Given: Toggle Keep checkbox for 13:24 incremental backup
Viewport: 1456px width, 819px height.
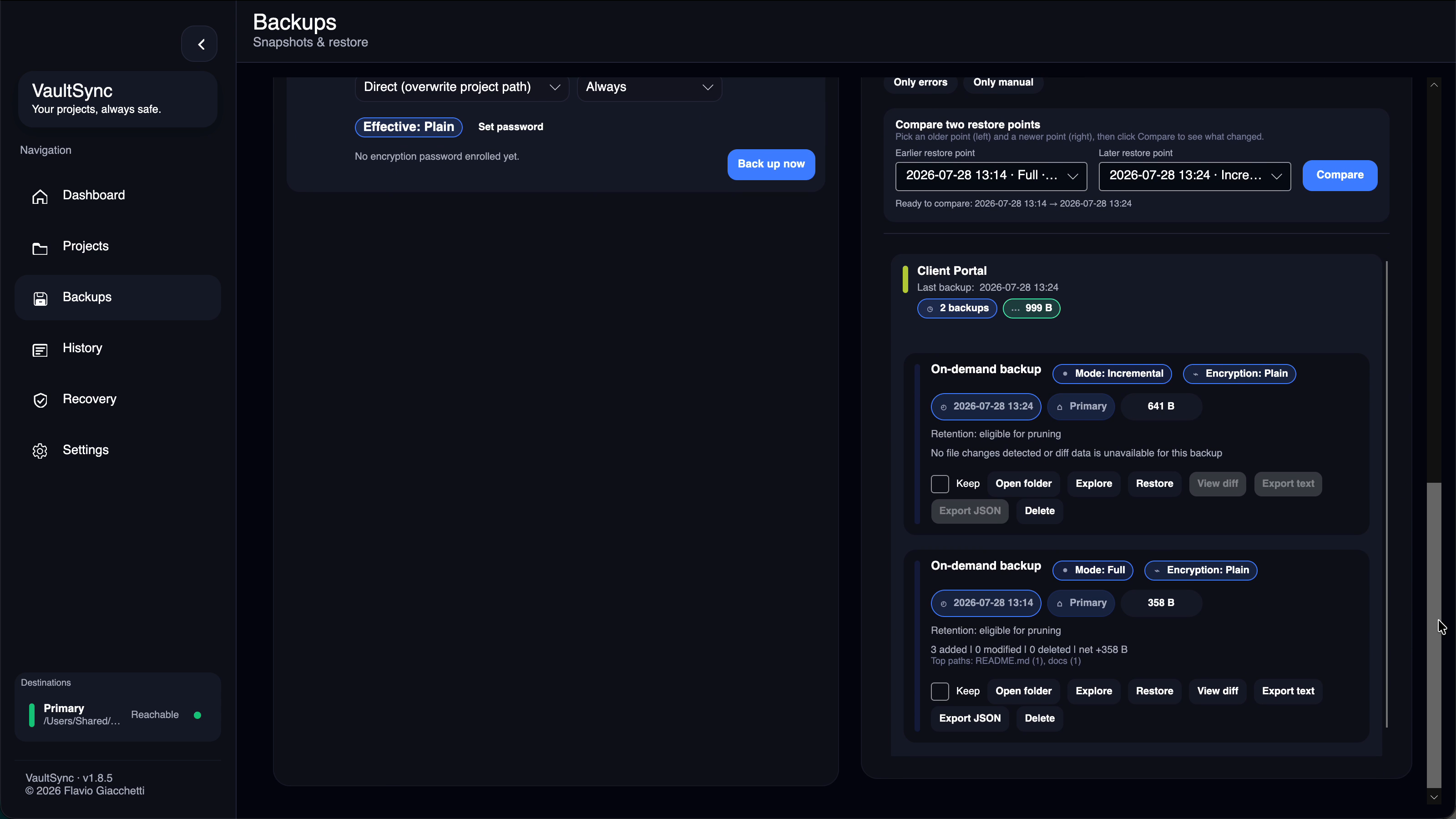Looking at the screenshot, I should click(x=940, y=484).
